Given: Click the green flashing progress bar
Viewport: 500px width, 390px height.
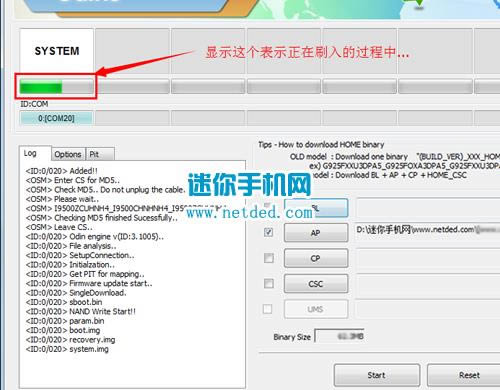Looking at the screenshot, I should tap(56, 87).
